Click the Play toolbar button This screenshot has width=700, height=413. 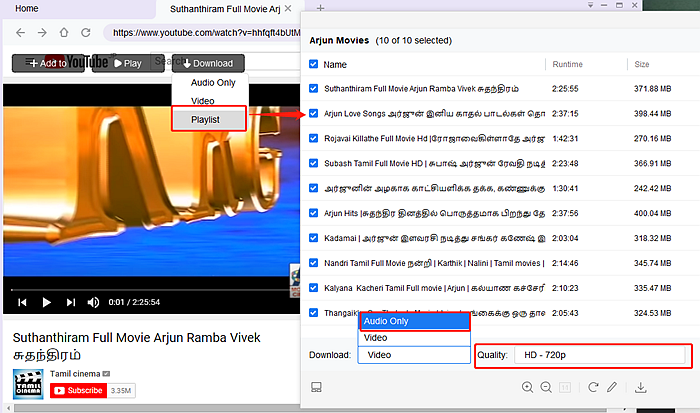[x=128, y=63]
